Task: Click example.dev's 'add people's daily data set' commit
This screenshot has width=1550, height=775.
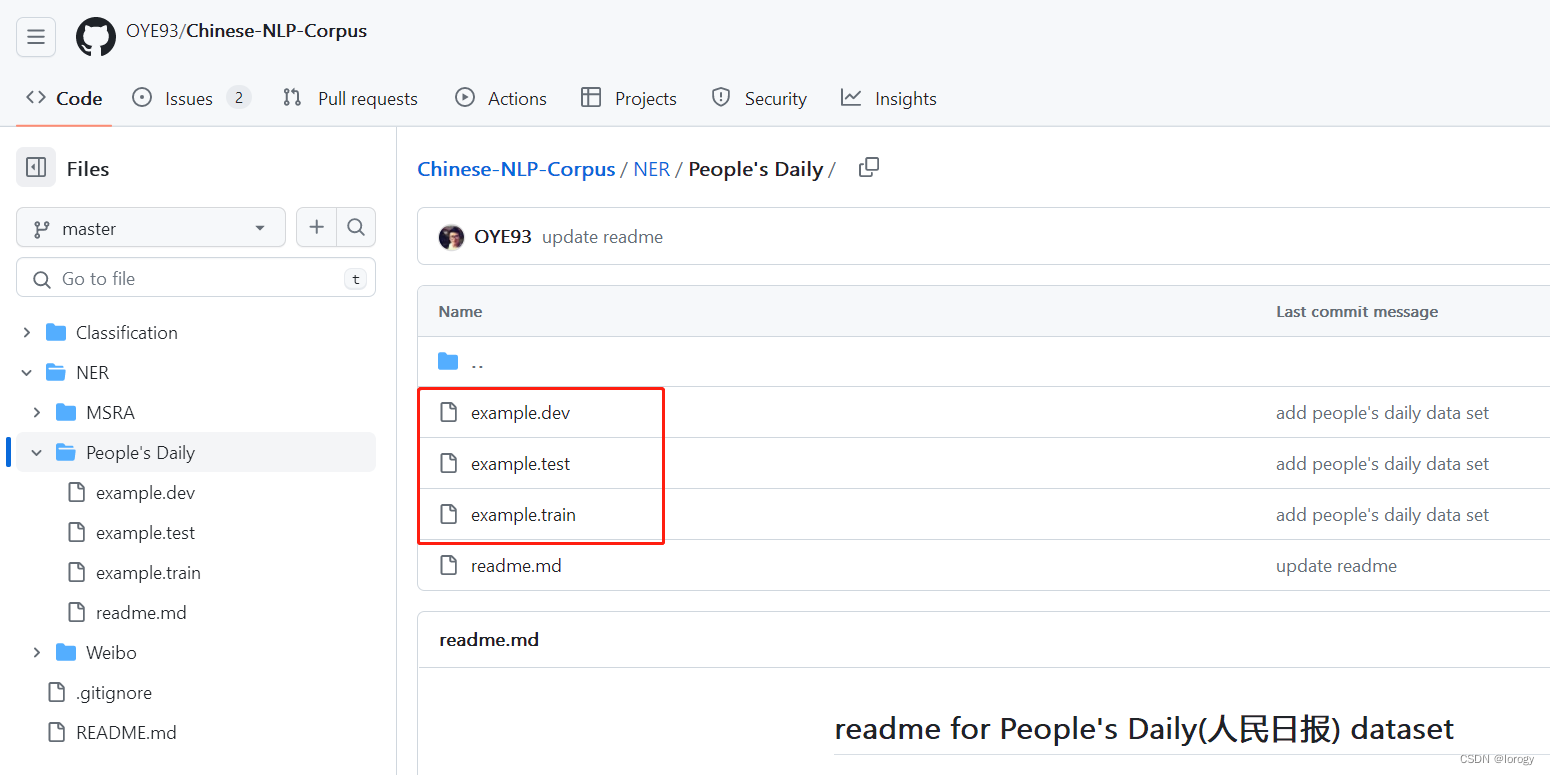Action: point(1382,412)
